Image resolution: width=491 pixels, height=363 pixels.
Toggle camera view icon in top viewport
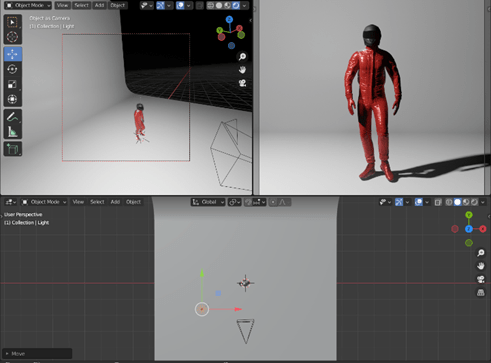click(242, 83)
